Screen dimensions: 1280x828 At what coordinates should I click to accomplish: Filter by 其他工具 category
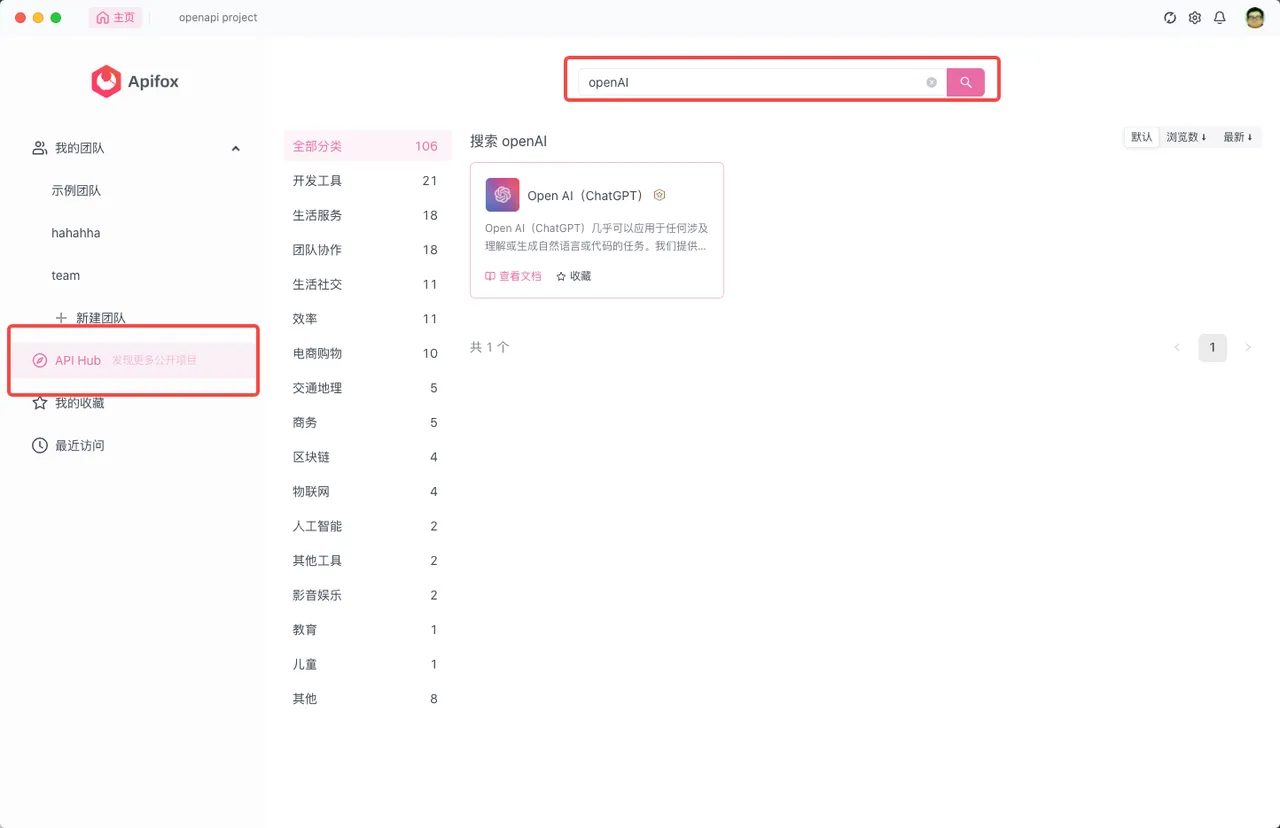[x=367, y=560]
